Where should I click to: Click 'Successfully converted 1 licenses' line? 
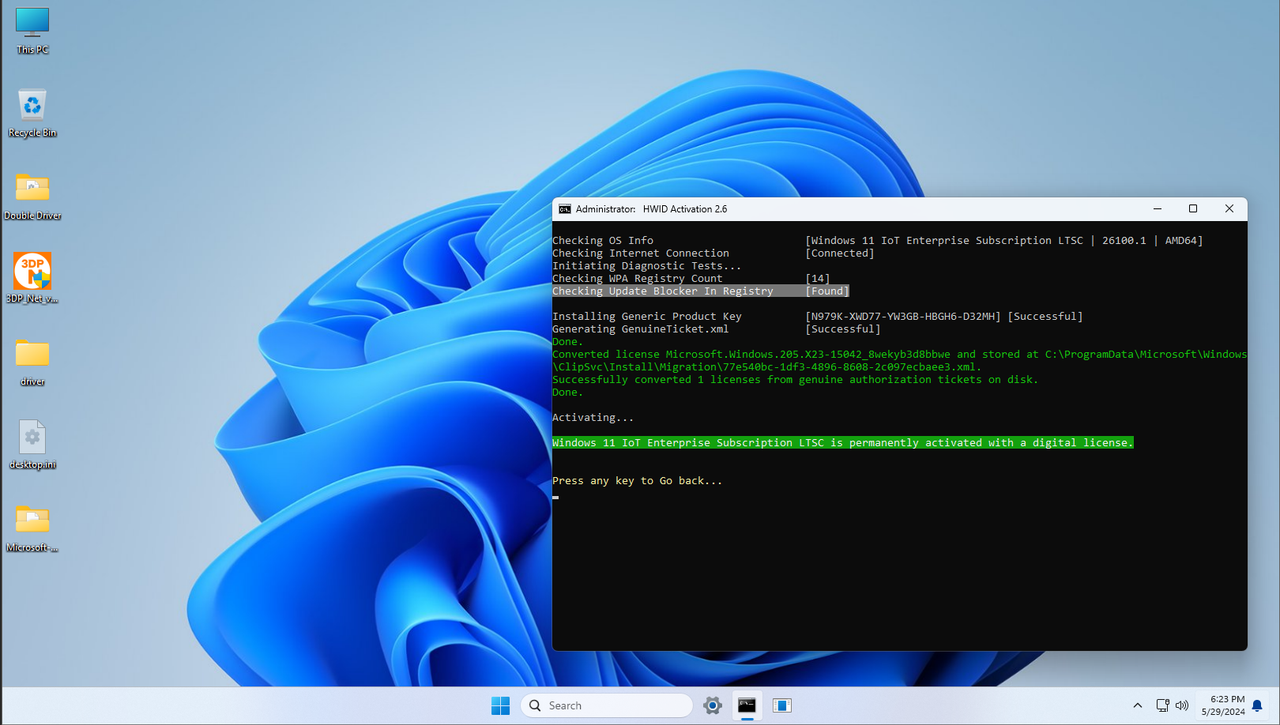795,379
